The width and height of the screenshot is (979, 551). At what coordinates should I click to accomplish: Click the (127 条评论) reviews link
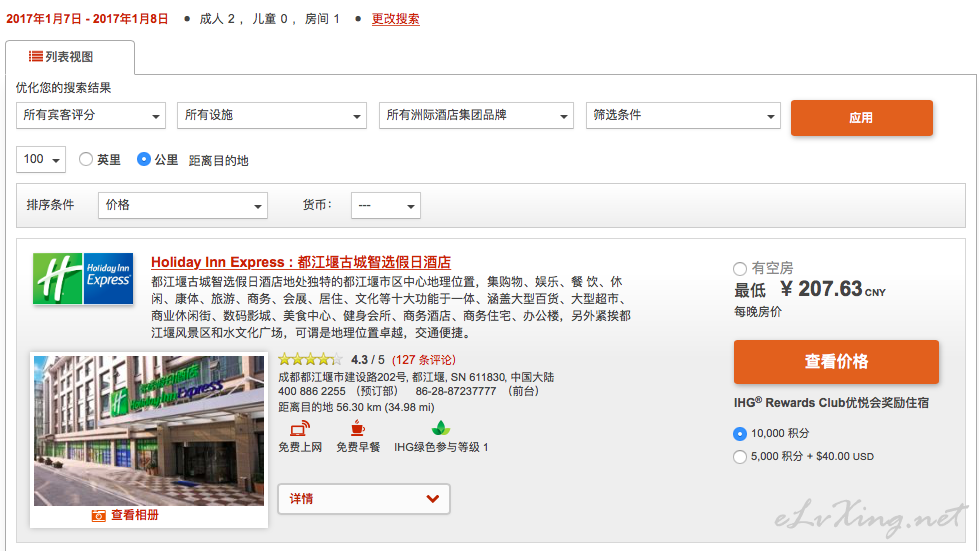(424, 360)
